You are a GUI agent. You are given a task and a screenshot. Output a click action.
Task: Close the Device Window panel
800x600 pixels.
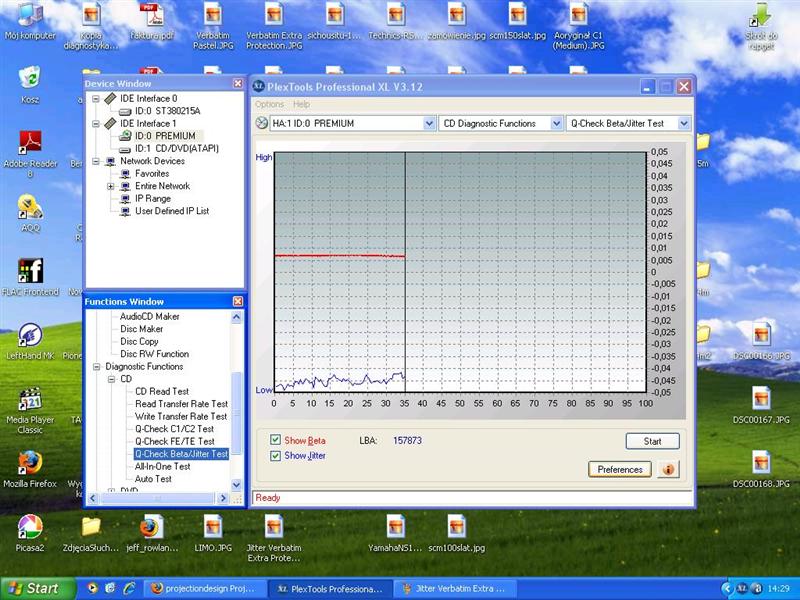(x=238, y=83)
